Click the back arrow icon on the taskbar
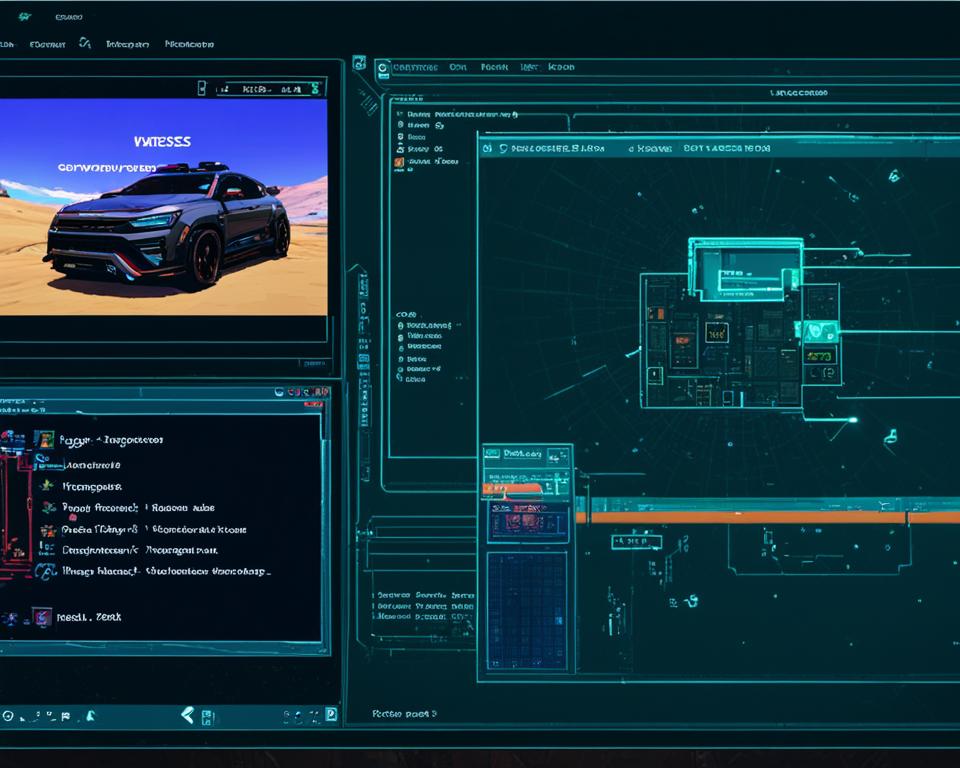 [x=186, y=714]
